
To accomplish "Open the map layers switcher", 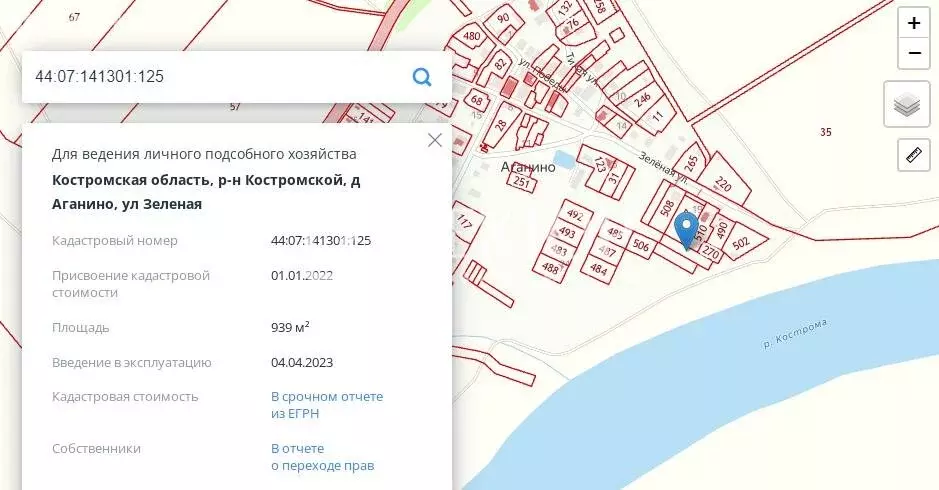I will pyautogui.click(x=906, y=104).
